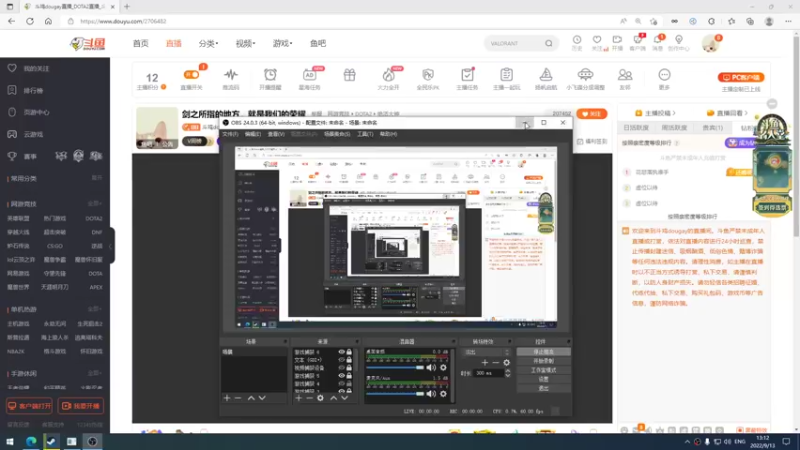Expand the 分类 categories dropdown

[x=208, y=43]
